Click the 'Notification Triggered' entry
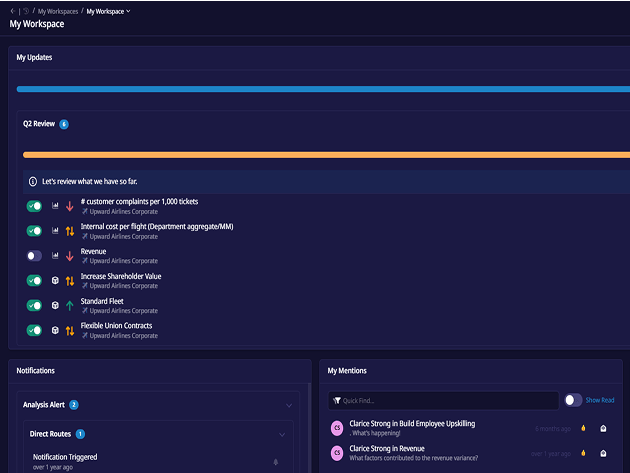630x473 pixels. [x=65, y=457]
